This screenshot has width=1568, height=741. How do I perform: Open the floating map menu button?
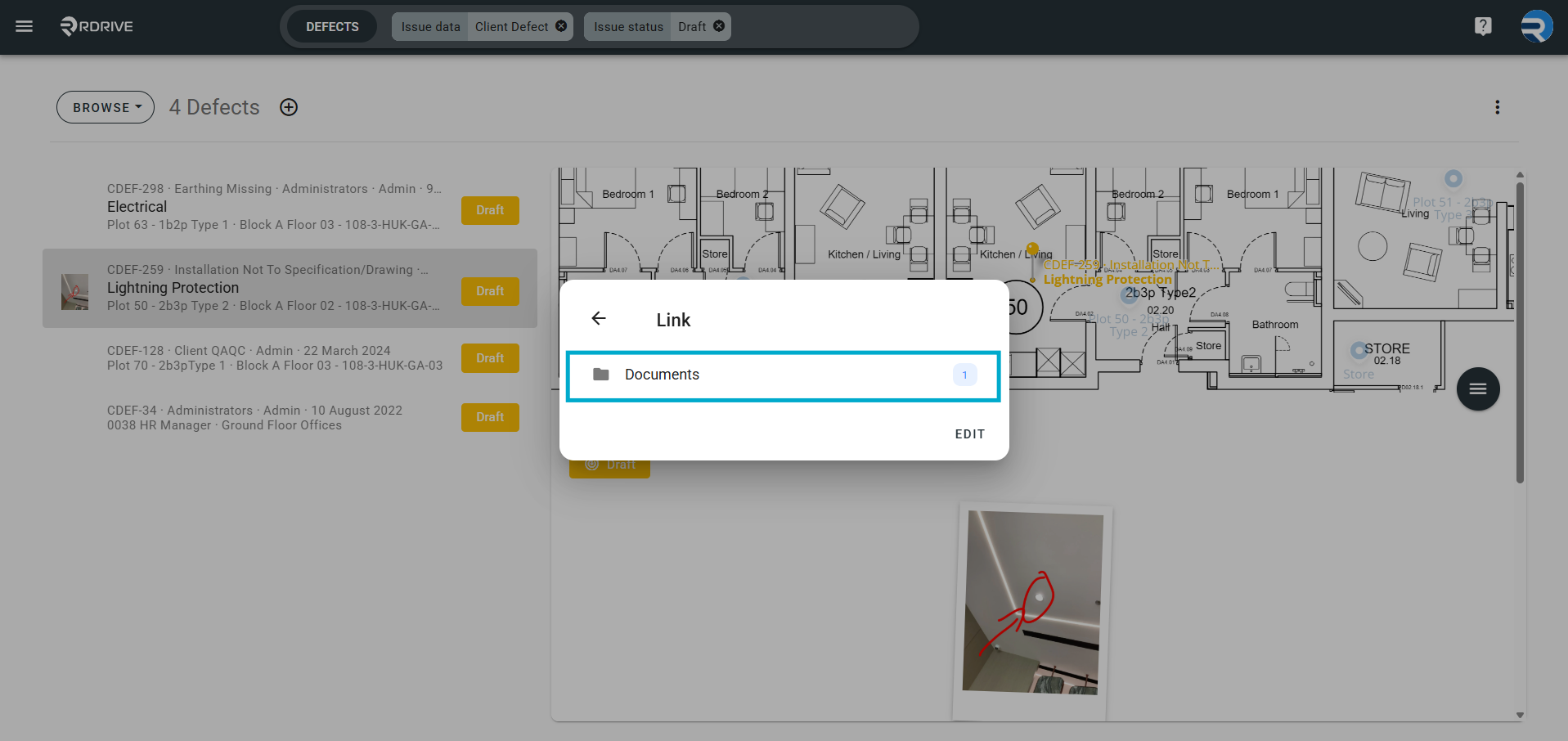(1477, 389)
